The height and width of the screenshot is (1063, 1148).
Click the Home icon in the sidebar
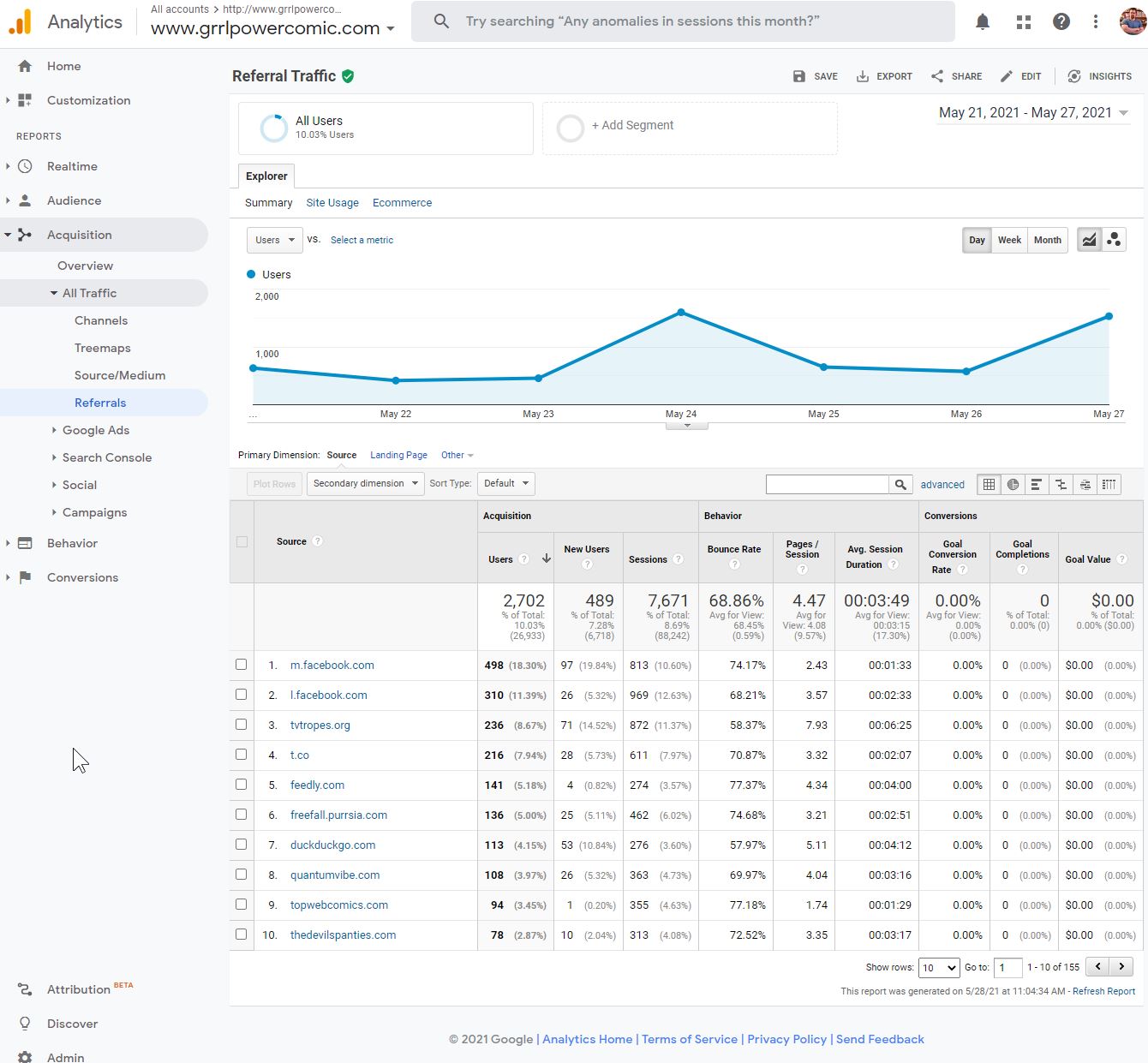coord(25,66)
